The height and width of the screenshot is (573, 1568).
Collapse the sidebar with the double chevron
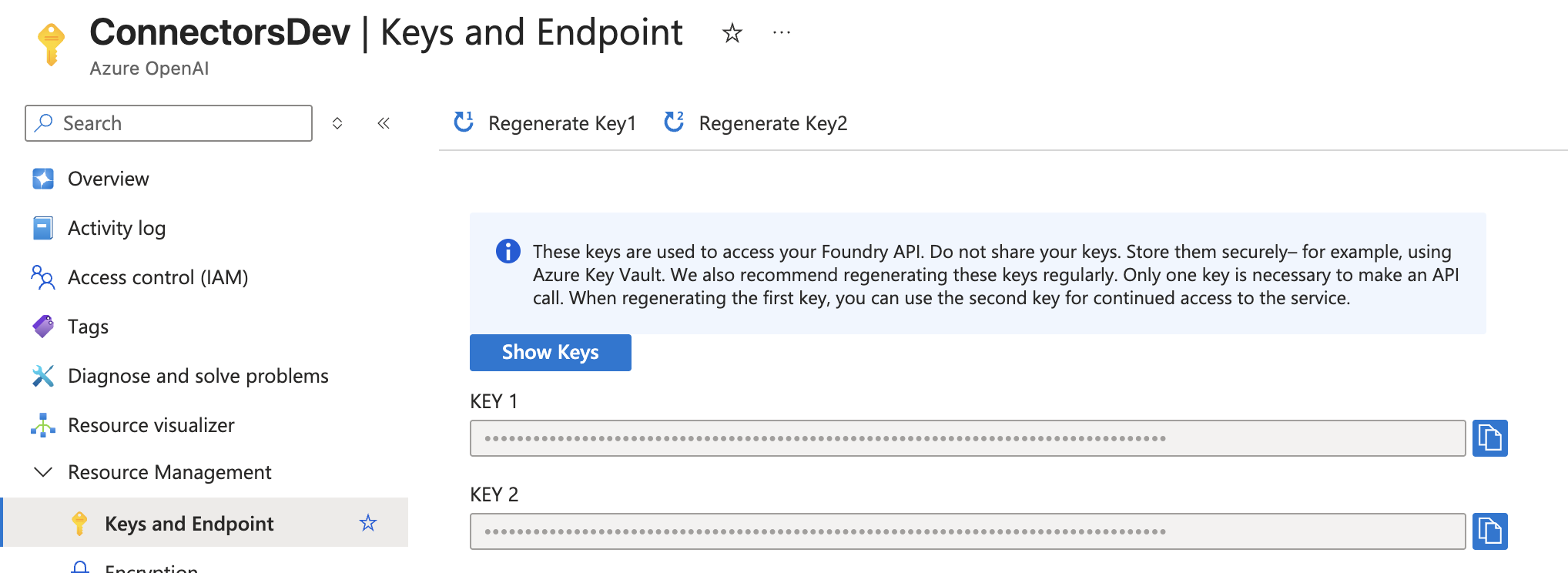click(383, 123)
